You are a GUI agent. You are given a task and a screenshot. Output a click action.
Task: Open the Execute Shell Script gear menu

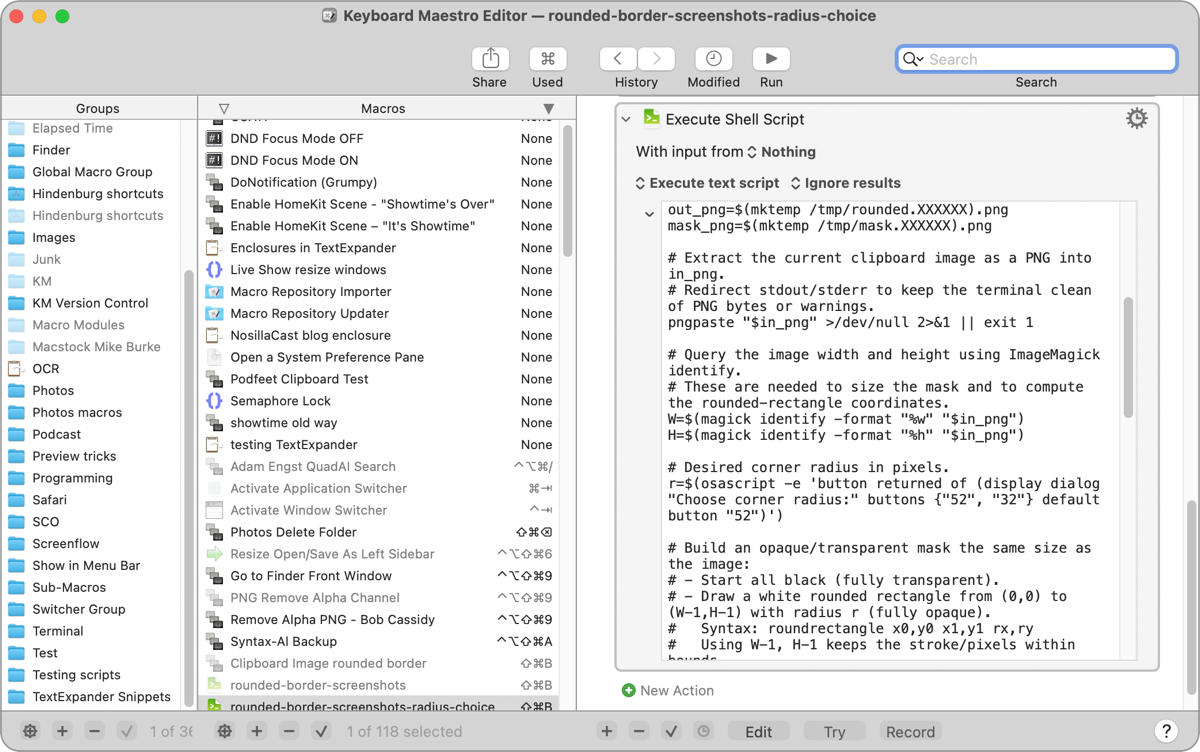click(1136, 119)
